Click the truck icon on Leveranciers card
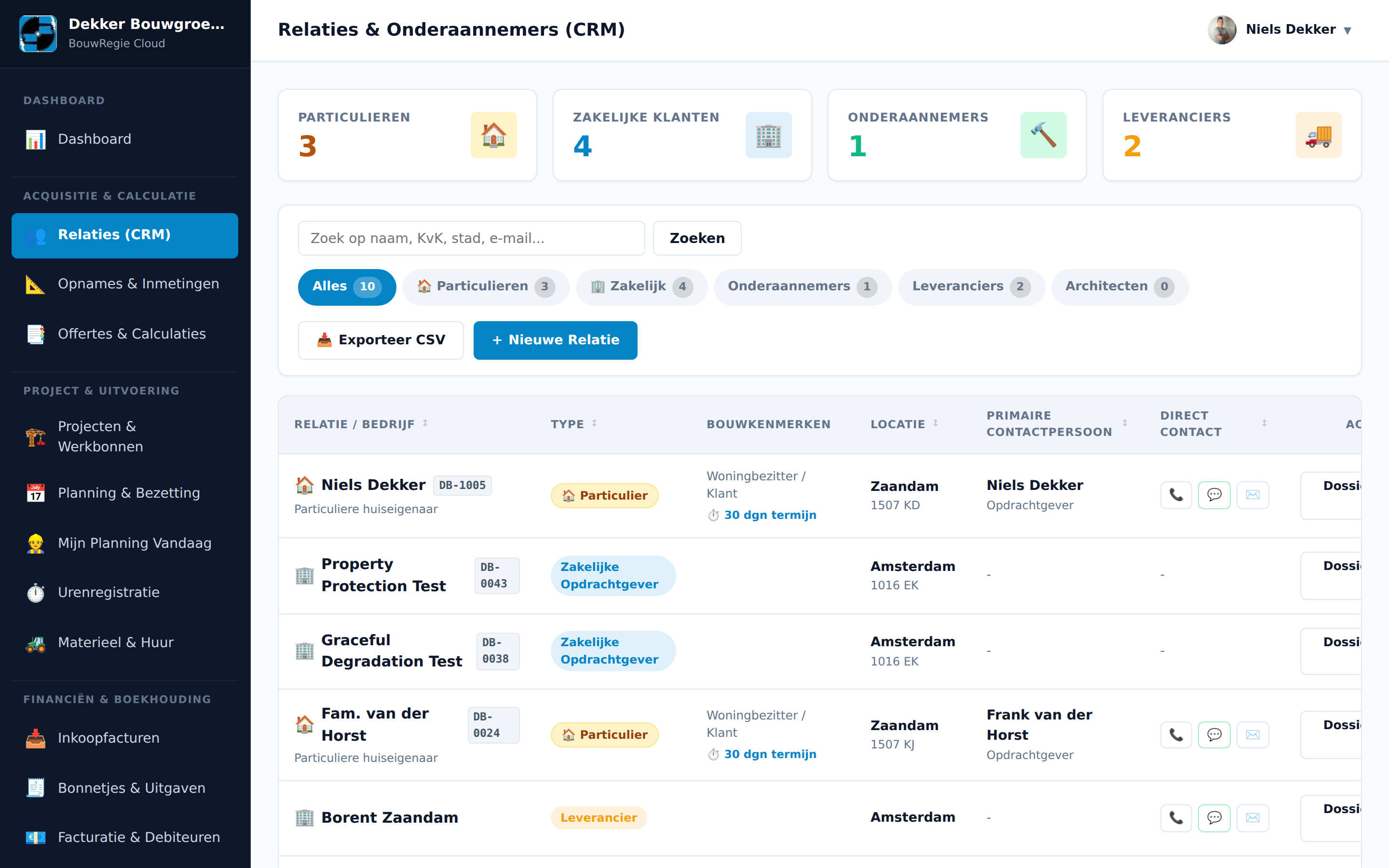The width and height of the screenshot is (1389, 868). click(x=1318, y=135)
